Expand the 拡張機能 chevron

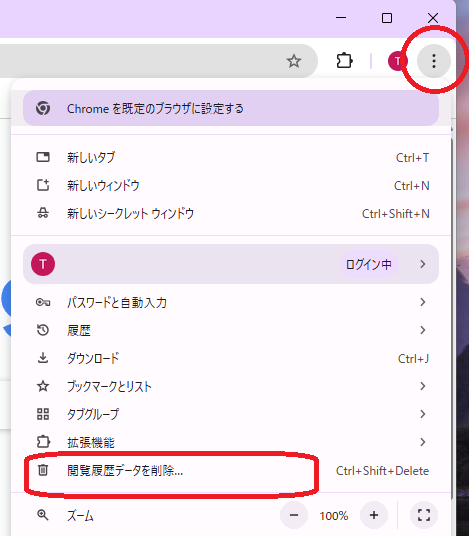pyautogui.click(x=423, y=442)
